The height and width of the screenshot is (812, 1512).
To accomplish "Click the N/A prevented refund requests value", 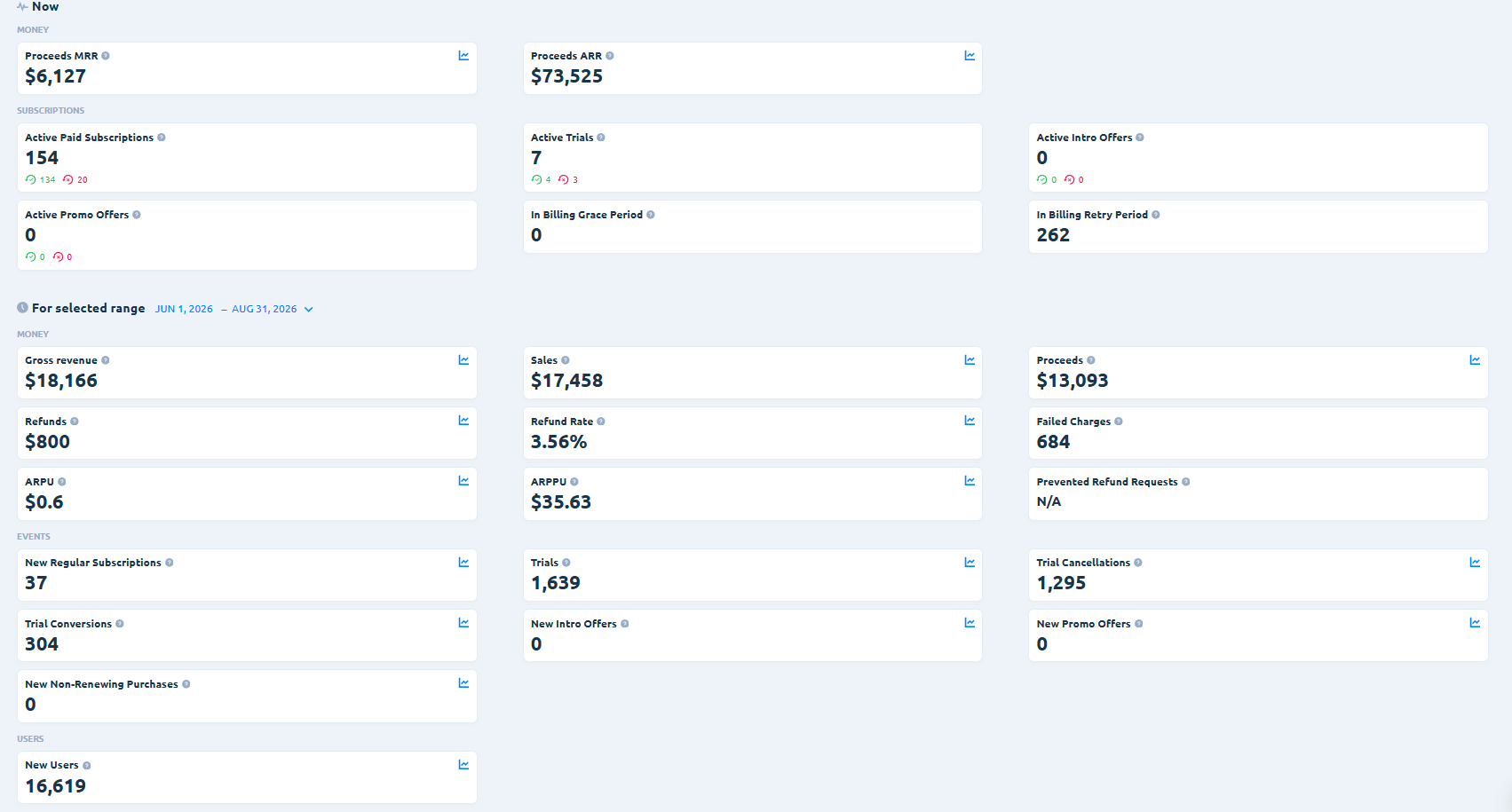I will (x=1049, y=501).
